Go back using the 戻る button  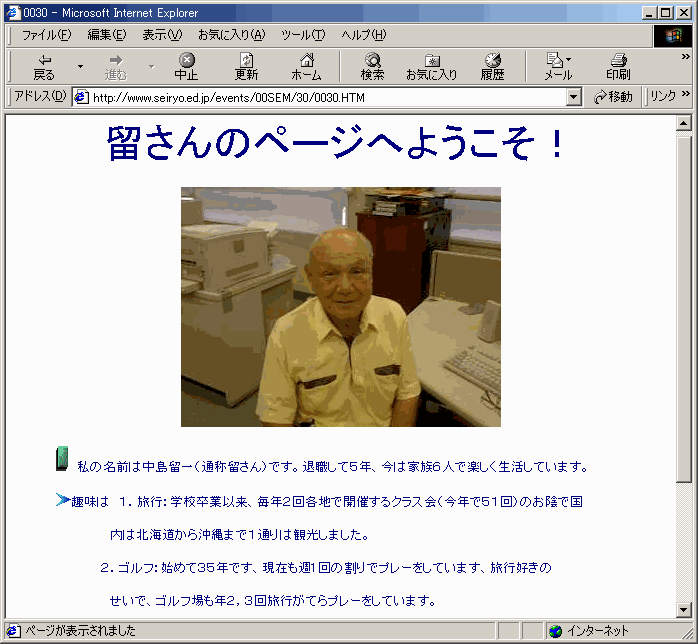[44, 67]
